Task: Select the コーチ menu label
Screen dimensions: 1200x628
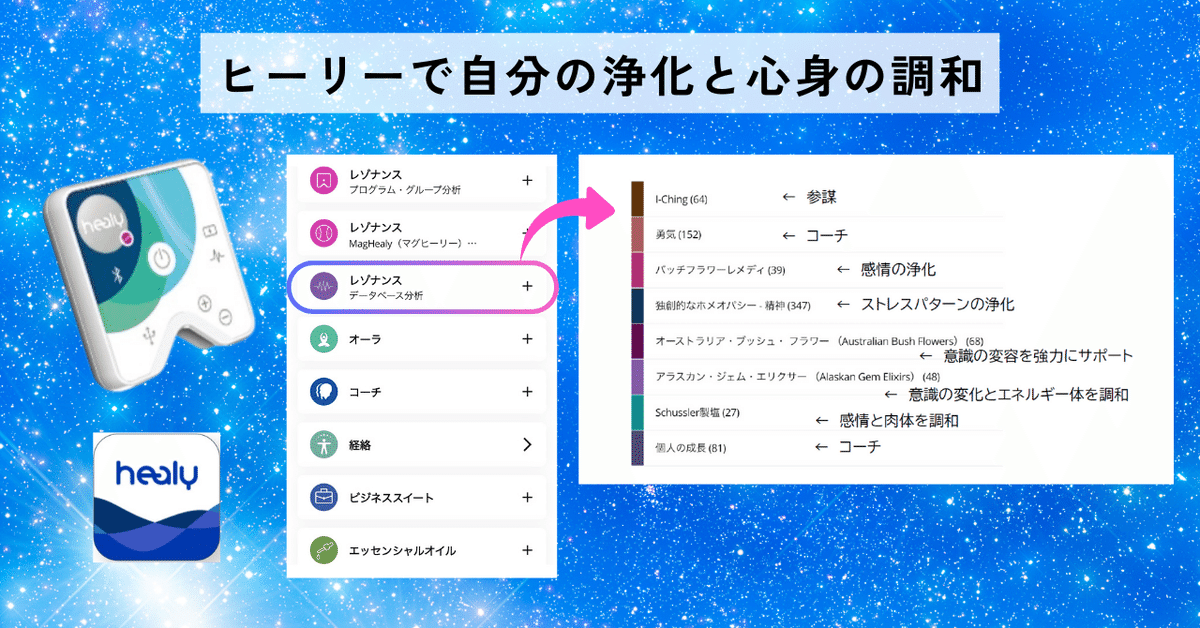Action: point(366,391)
